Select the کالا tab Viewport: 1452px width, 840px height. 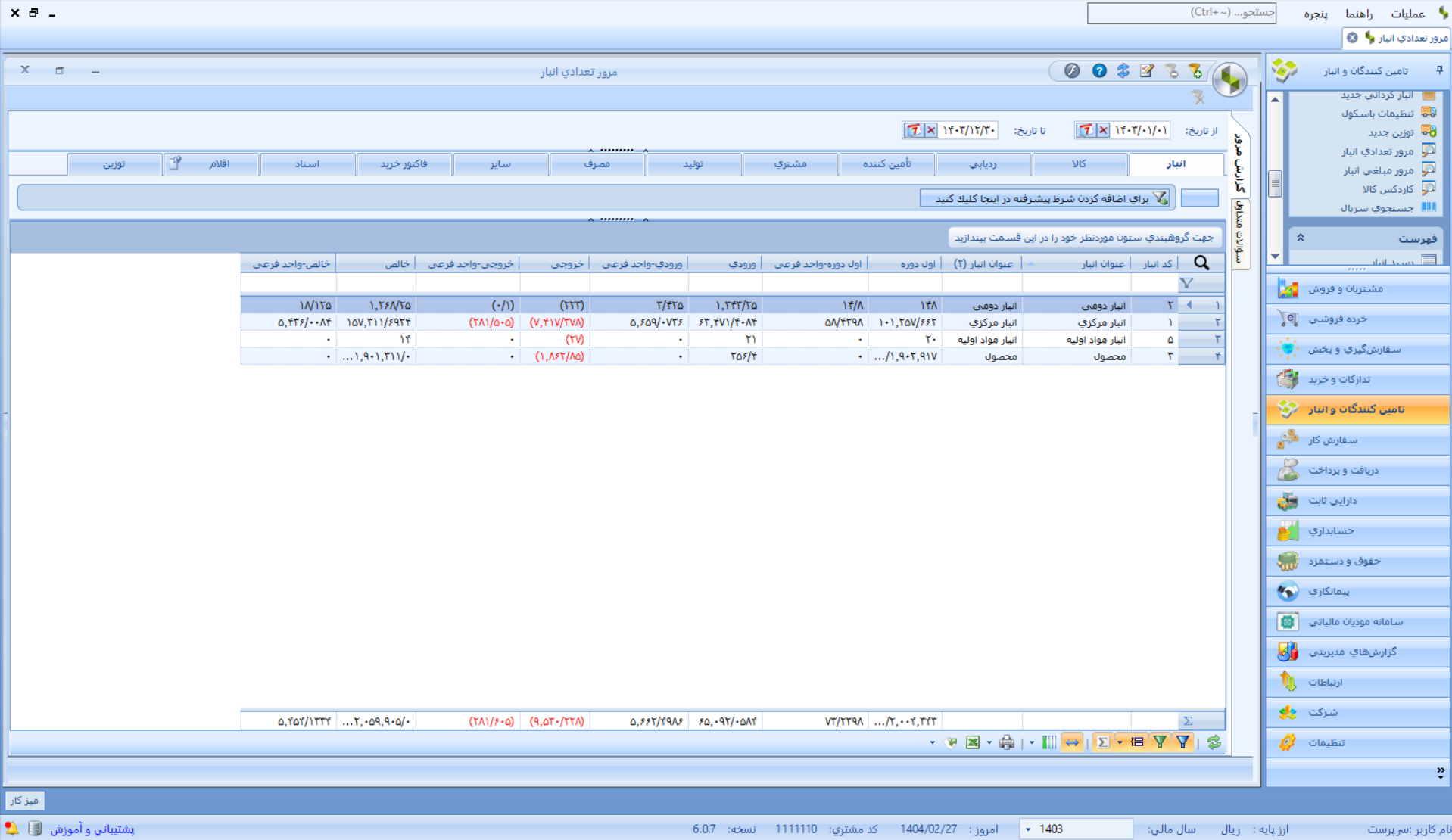(1079, 163)
